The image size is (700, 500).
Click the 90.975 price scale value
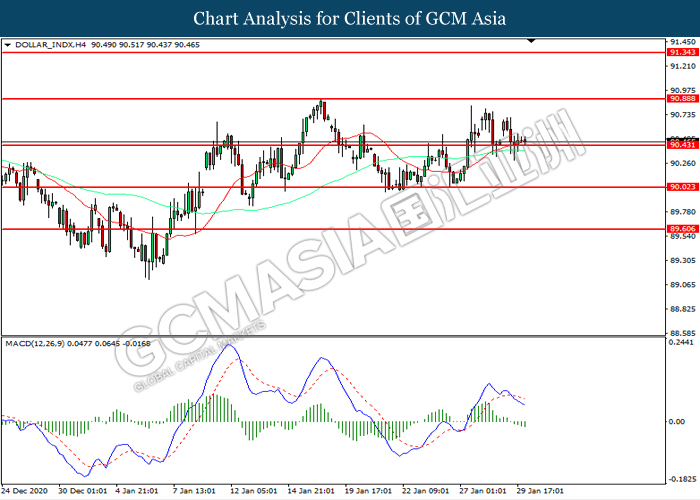[x=683, y=90]
